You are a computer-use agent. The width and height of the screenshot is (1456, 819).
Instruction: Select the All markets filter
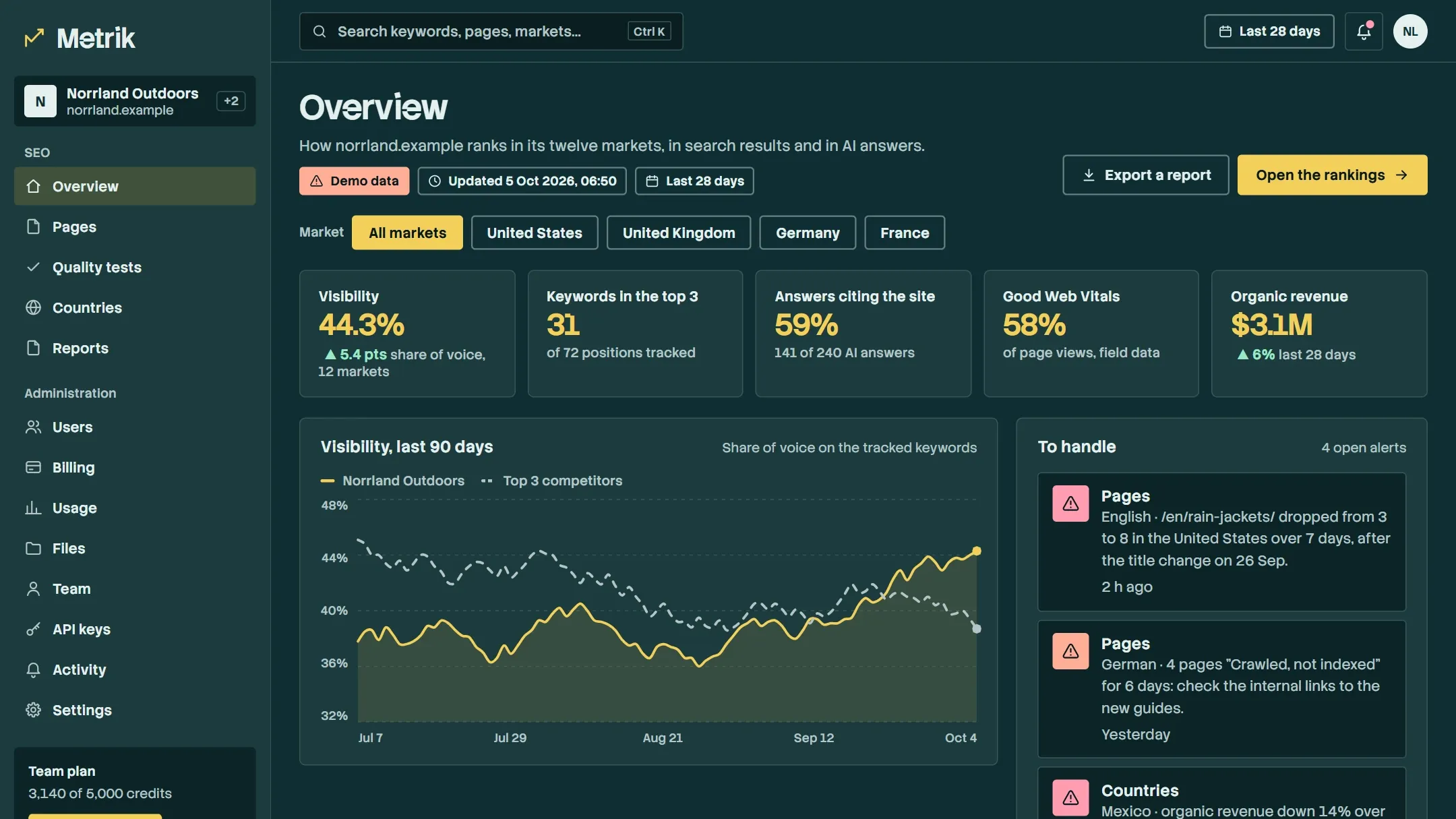pos(407,233)
